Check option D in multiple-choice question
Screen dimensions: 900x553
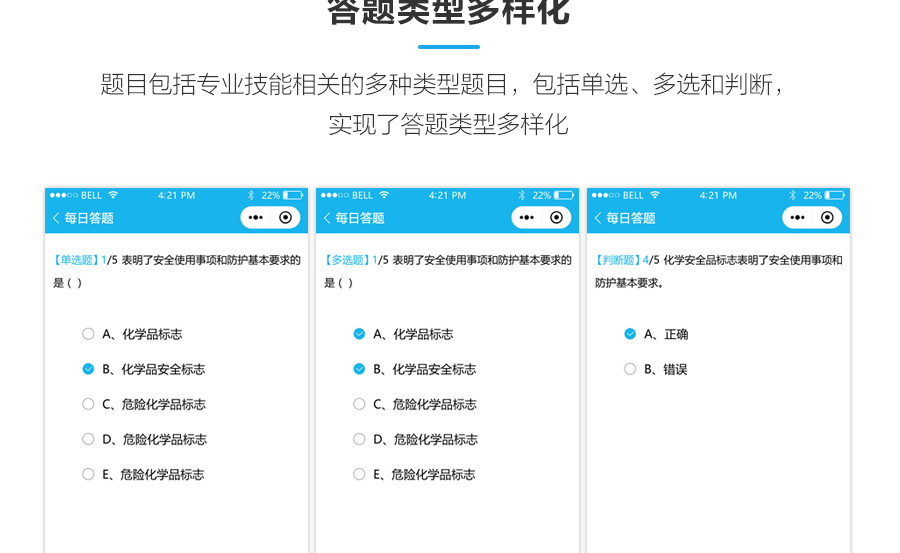(x=359, y=439)
